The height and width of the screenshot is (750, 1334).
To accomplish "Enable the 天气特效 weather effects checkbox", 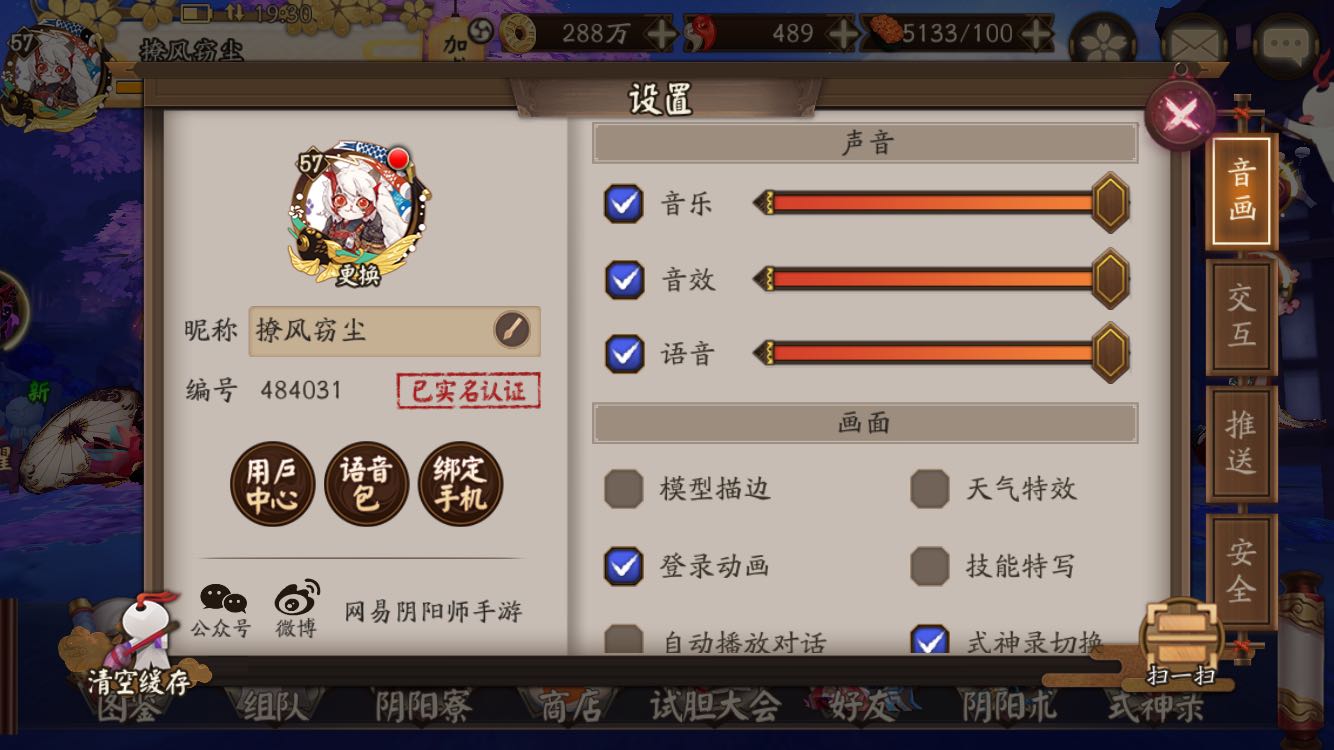I will [x=930, y=489].
